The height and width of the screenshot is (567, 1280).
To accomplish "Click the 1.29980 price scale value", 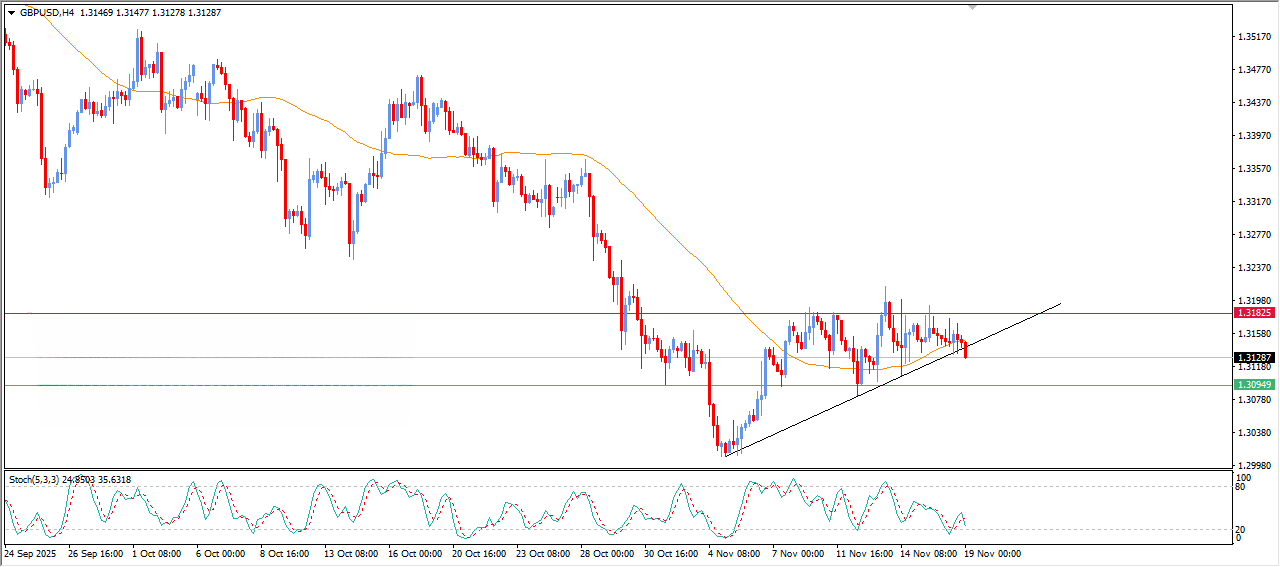I will 1254,465.
